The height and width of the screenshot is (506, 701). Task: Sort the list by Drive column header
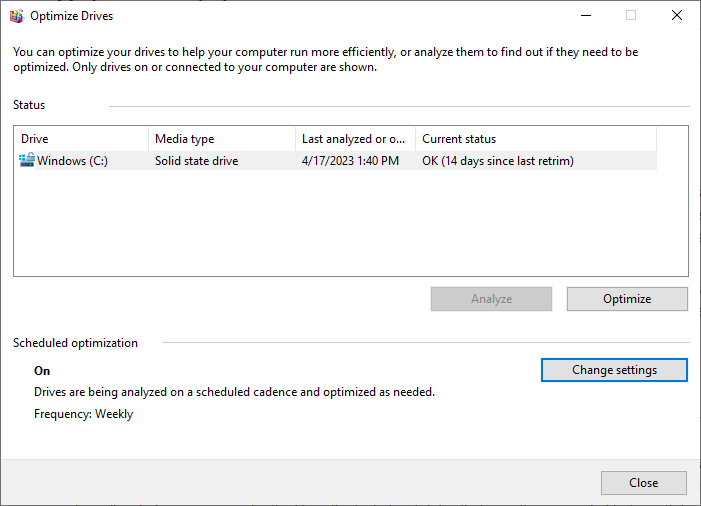pyautogui.click(x=80, y=139)
